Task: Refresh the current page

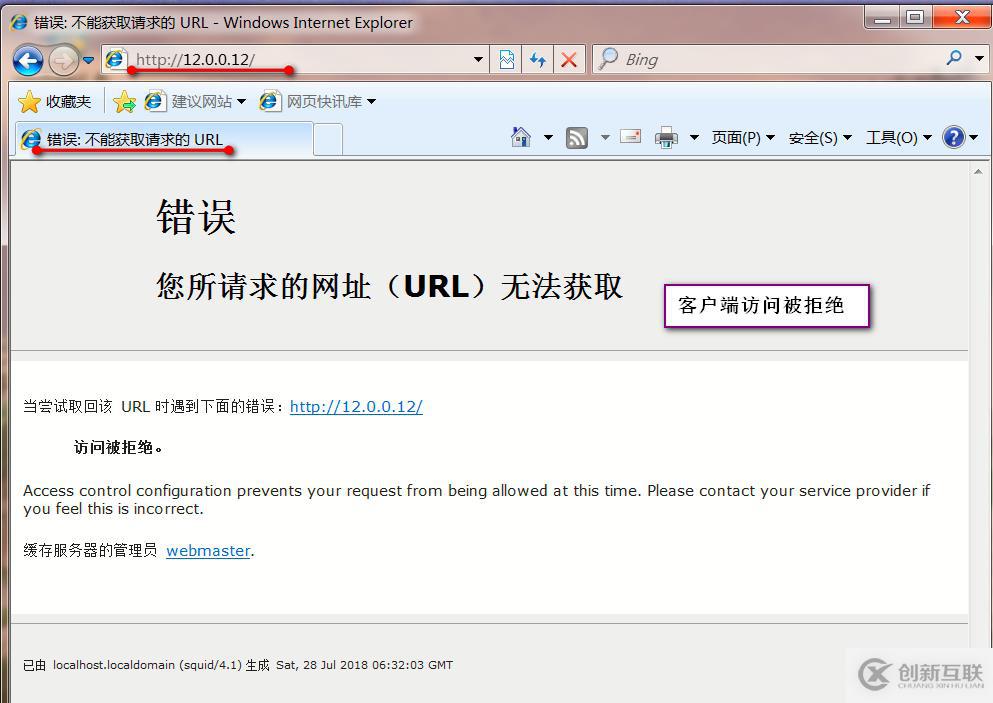Action: [537, 59]
